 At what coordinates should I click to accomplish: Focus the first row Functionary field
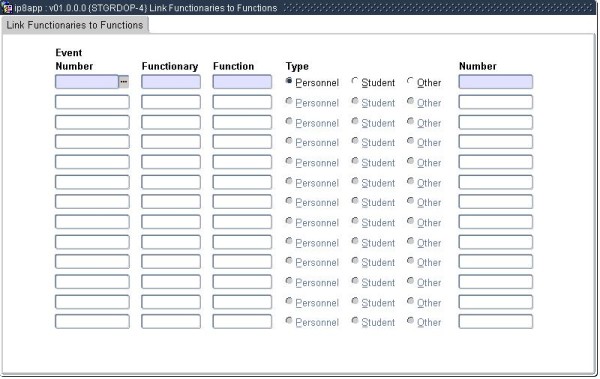click(x=171, y=82)
